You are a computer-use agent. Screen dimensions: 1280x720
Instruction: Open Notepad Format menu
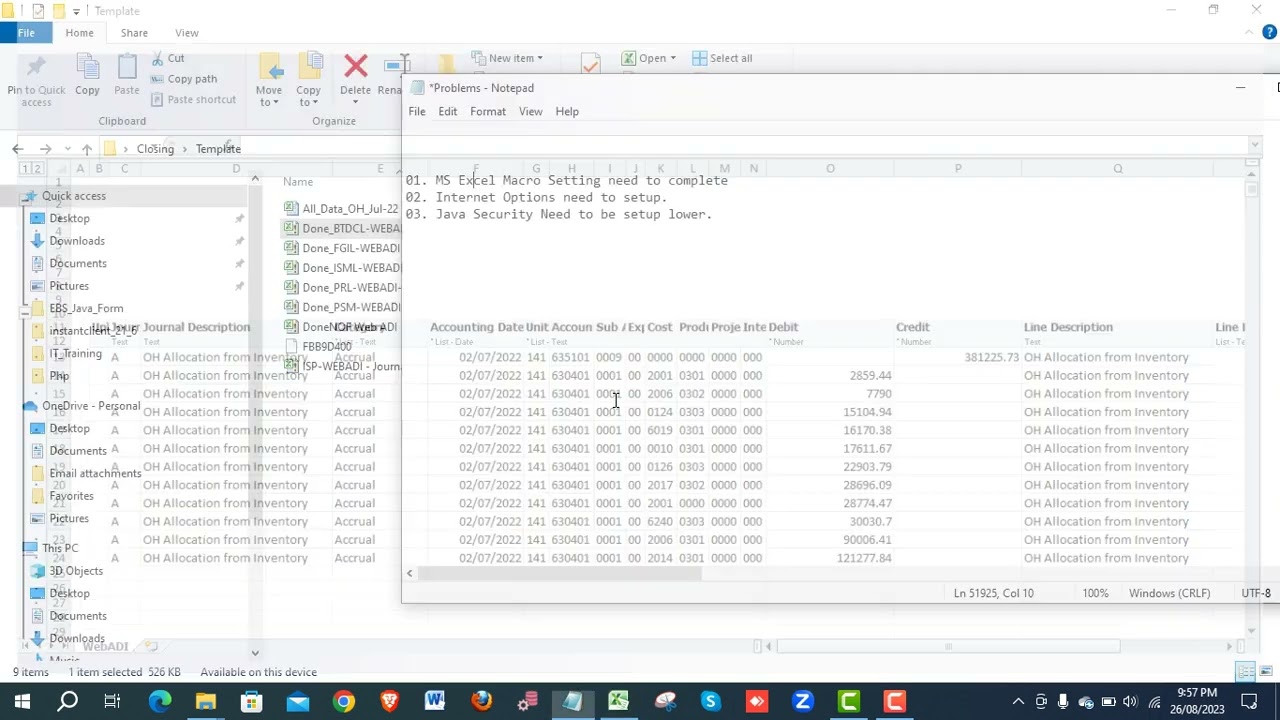click(x=488, y=111)
